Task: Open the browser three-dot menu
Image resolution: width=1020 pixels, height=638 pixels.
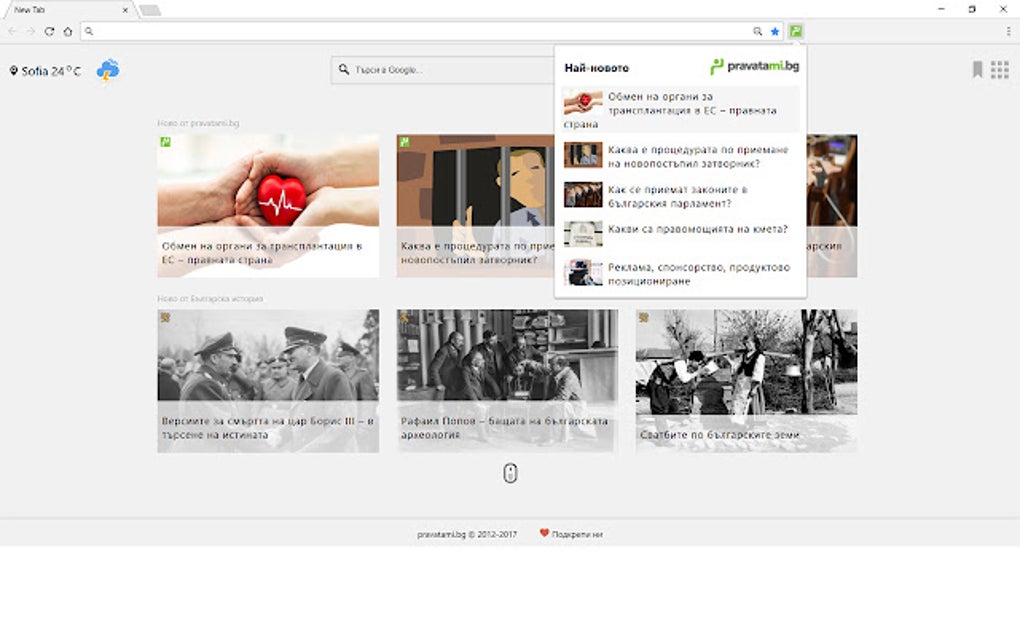Action: coord(1009,31)
